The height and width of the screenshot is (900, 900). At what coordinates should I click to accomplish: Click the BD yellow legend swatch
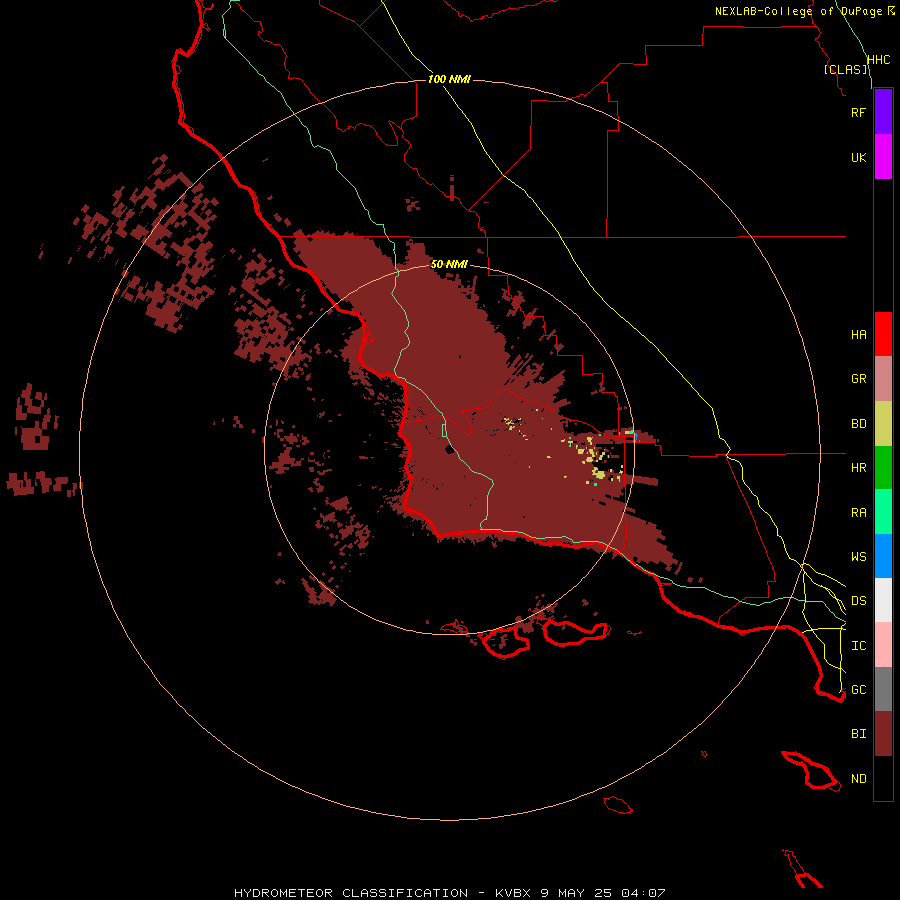pyautogui.click(x=883, y=424)
